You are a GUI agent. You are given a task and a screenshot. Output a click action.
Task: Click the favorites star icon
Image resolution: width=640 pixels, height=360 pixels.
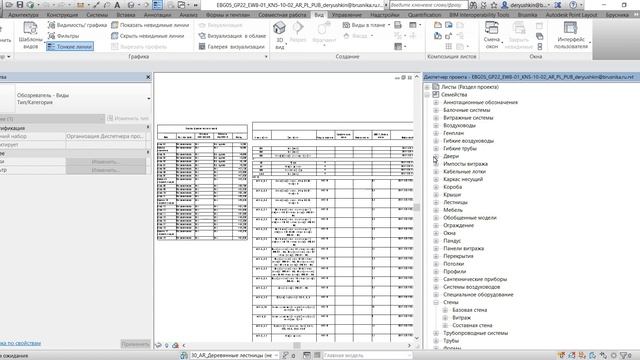(x=494, y=5)
